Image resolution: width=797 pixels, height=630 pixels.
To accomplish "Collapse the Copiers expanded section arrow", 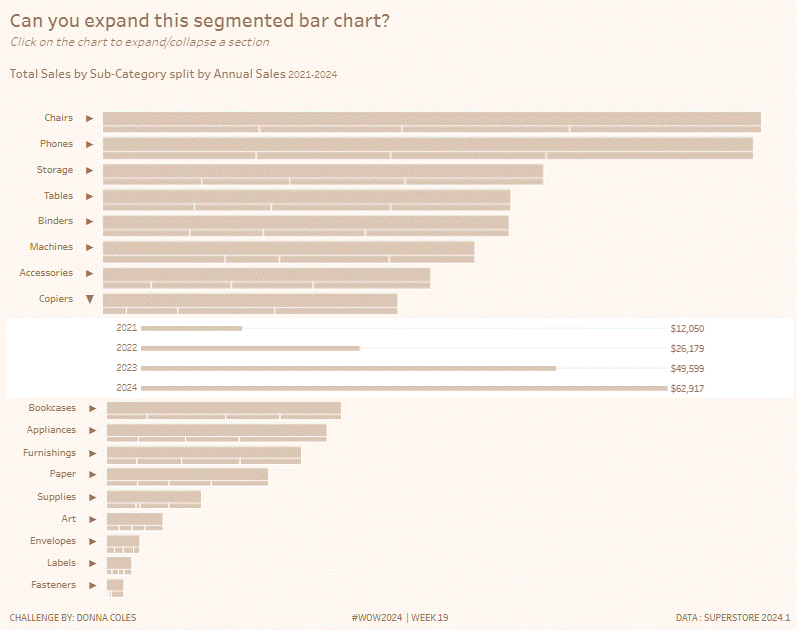I will (89, 299).
